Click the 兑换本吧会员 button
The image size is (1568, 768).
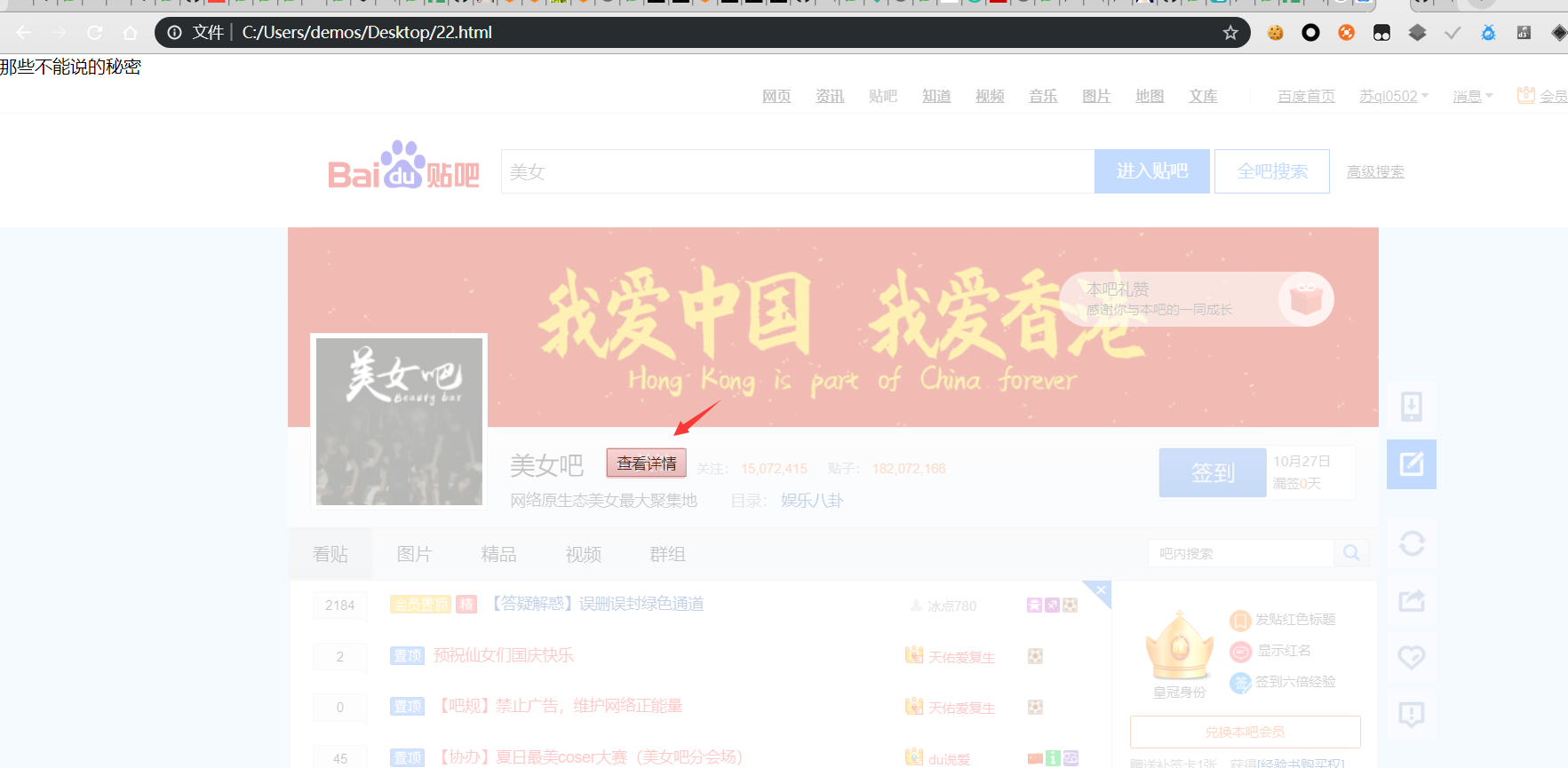(1245, 732)
